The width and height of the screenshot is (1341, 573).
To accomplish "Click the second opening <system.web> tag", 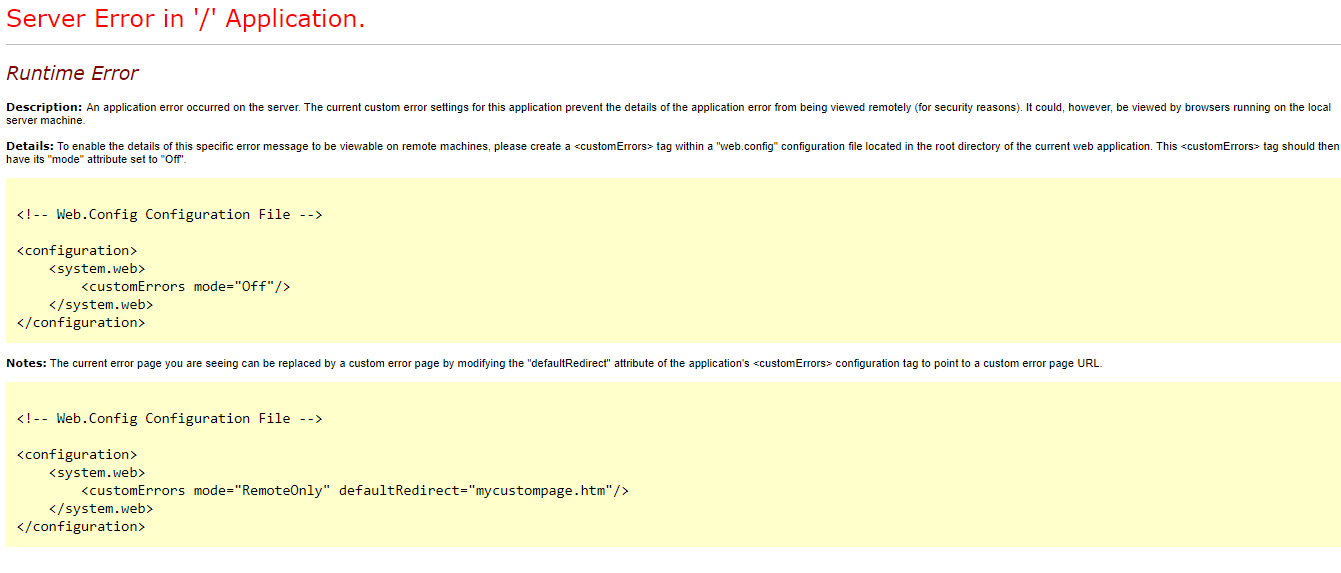I will 97,472.
